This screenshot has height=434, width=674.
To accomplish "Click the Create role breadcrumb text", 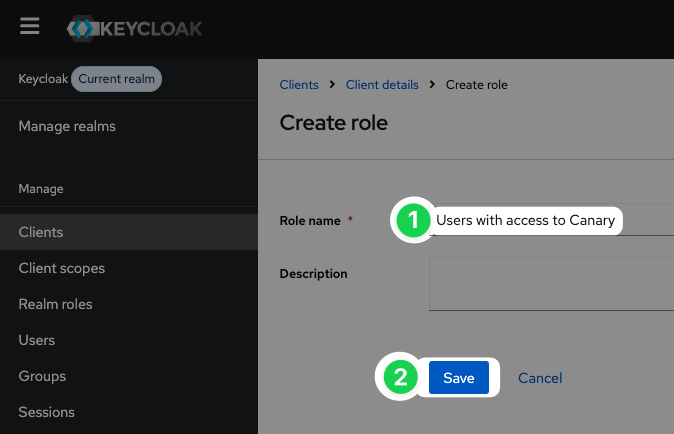I will [476, 85].
